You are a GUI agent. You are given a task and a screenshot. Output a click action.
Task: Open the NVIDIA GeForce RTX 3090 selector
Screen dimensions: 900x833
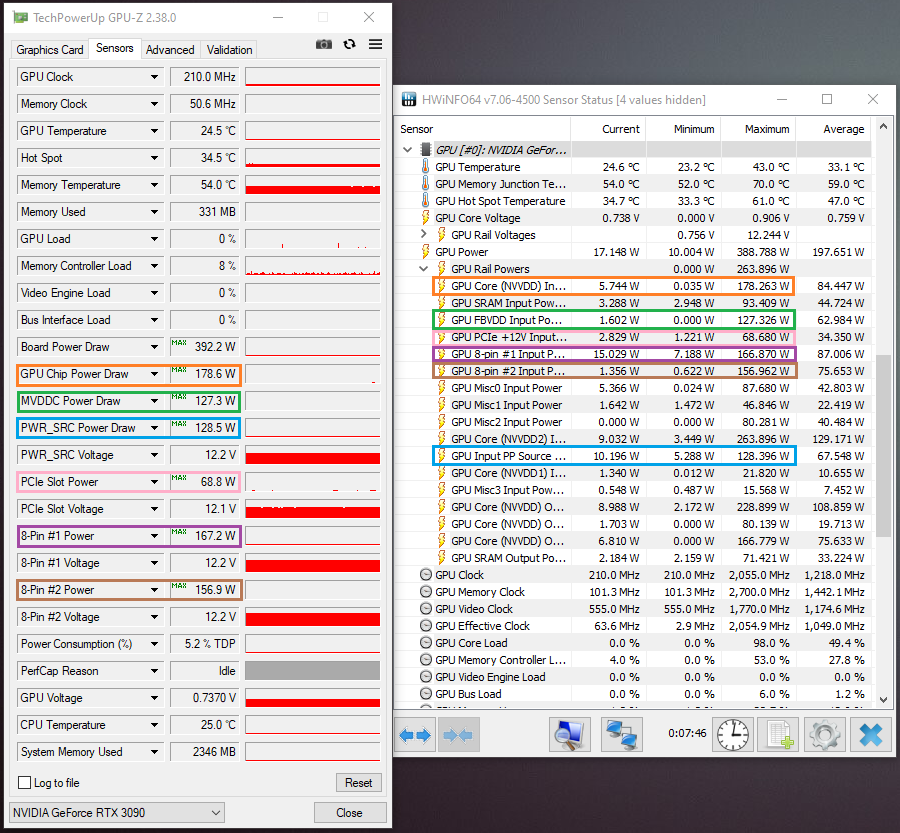[117, 812]
